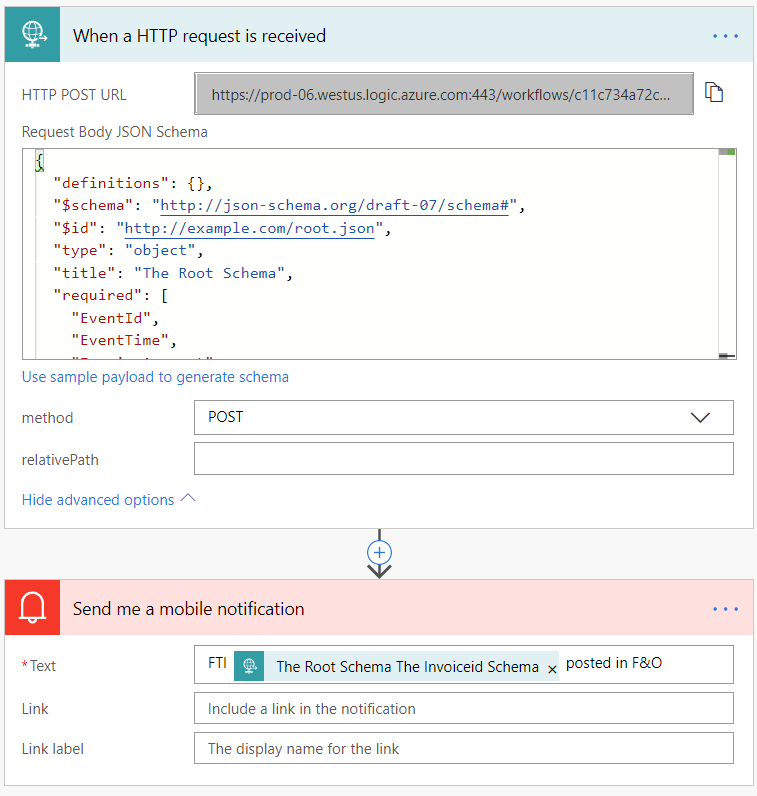Click the HTTP request trigger globe icon
757x796 pixels.
click(x=32, y=35)
